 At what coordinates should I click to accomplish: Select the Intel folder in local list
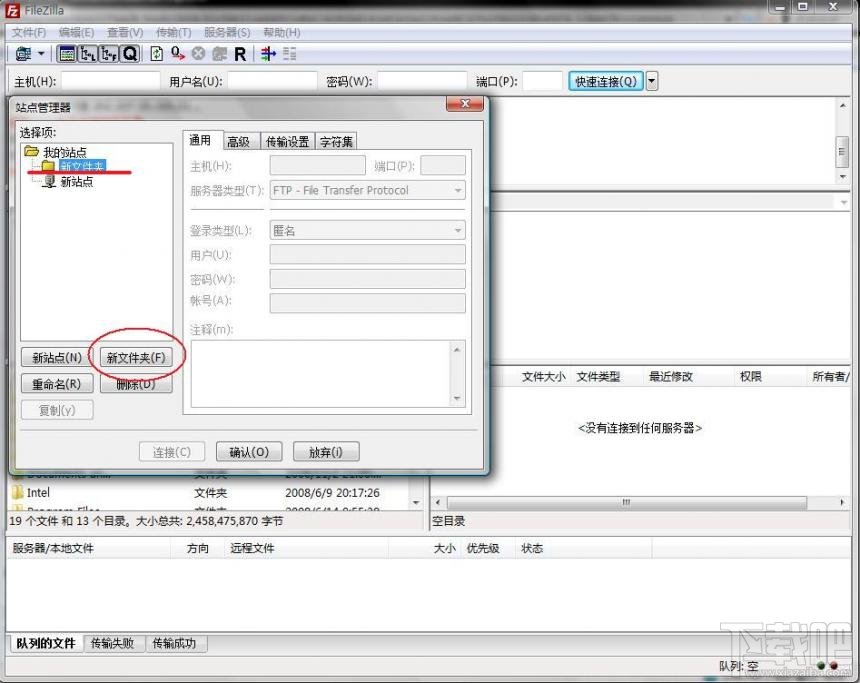pyautogui.click(x=38, y=492)
